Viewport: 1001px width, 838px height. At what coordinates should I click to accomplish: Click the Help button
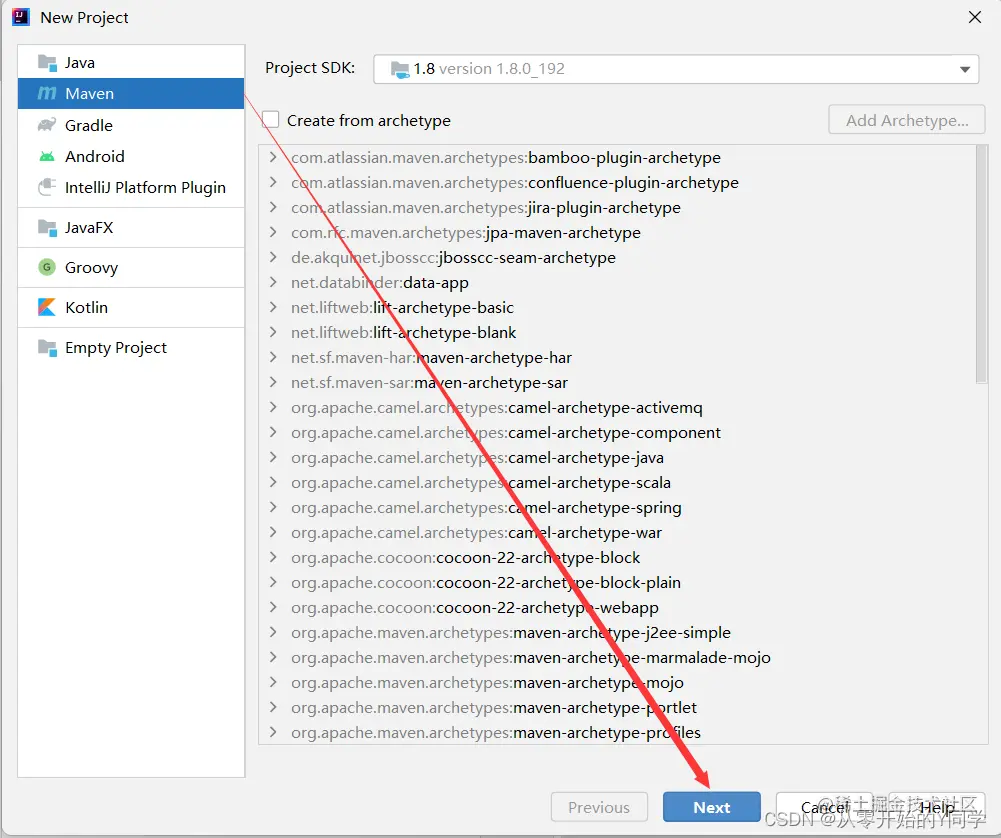(x=937, y=807)
